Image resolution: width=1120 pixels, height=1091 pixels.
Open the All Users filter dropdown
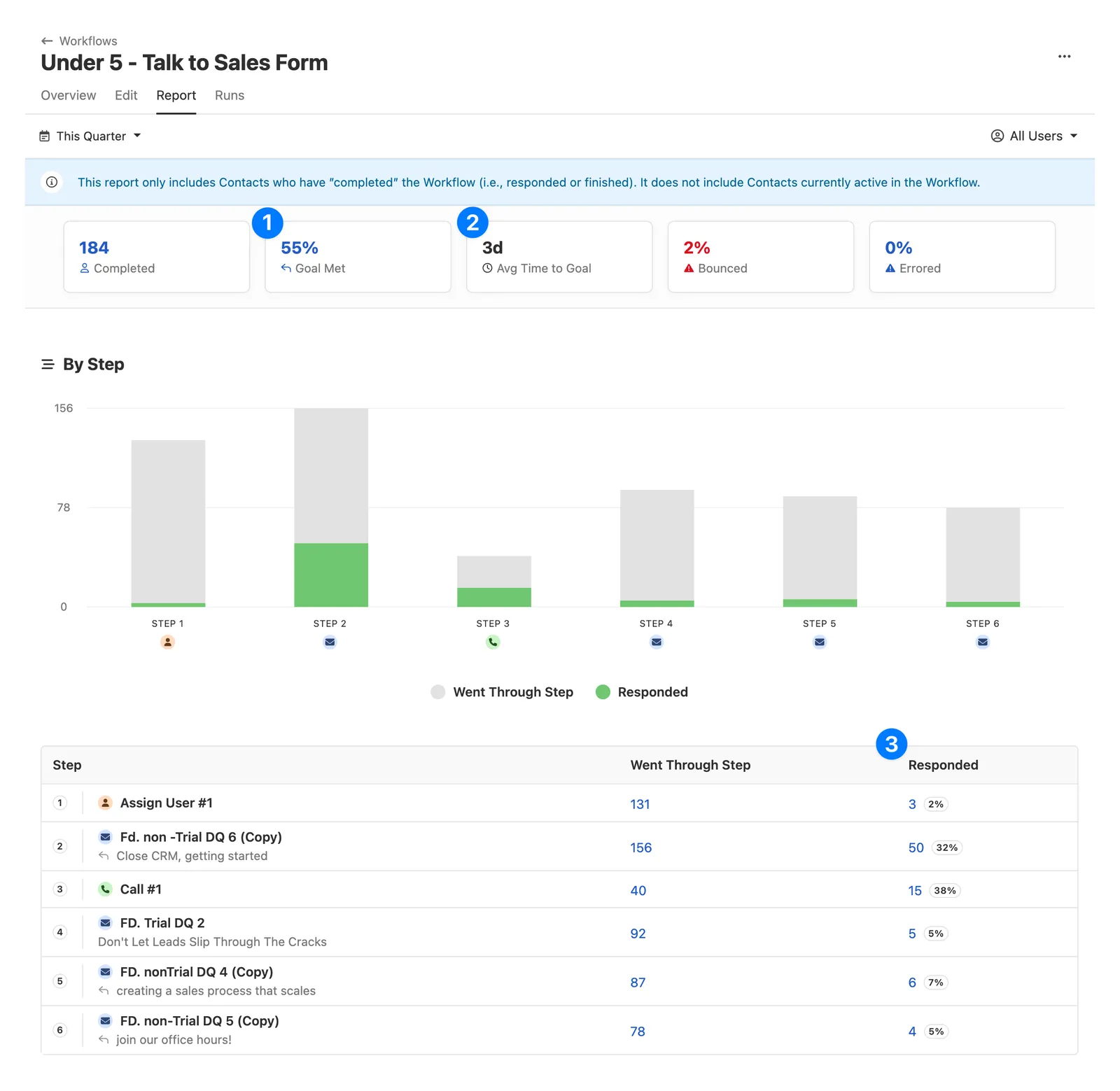(x=1035, y=136)
